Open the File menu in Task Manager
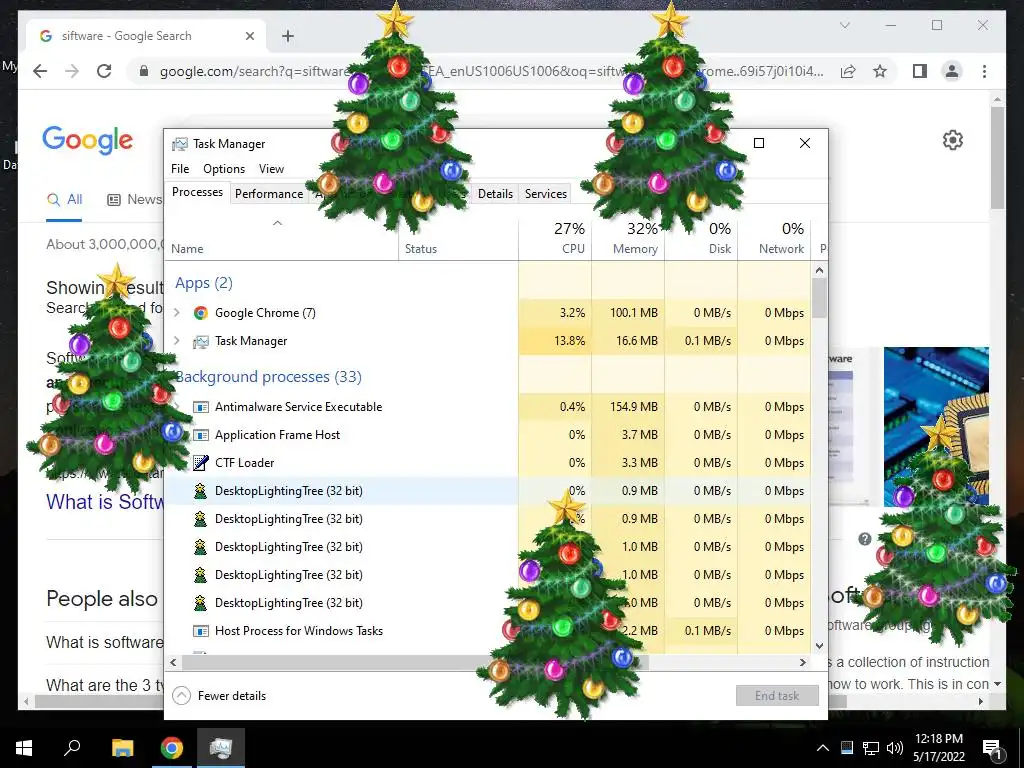Screen dimensions: 1024x768 [x=180, y=168]
